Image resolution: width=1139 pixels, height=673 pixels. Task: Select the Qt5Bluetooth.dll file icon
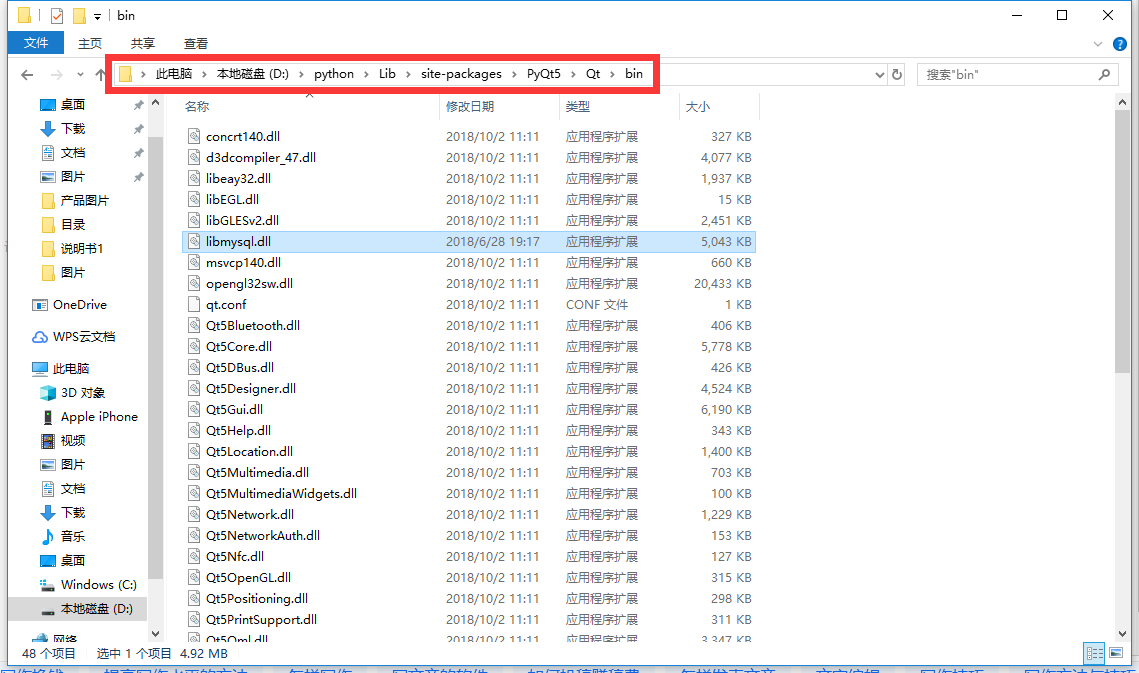[x=194, y=326]
